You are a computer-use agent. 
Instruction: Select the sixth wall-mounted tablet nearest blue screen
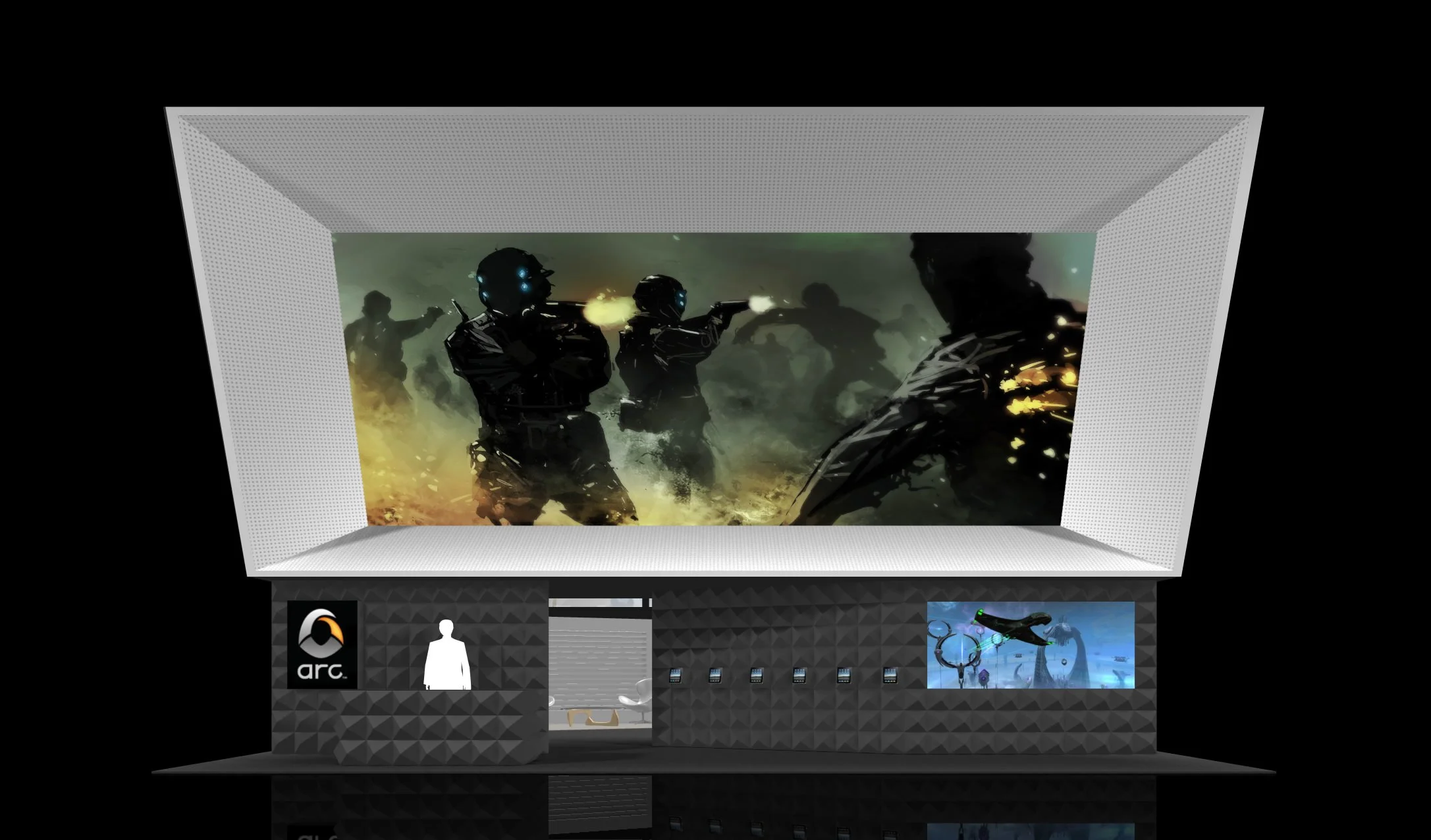890,675
